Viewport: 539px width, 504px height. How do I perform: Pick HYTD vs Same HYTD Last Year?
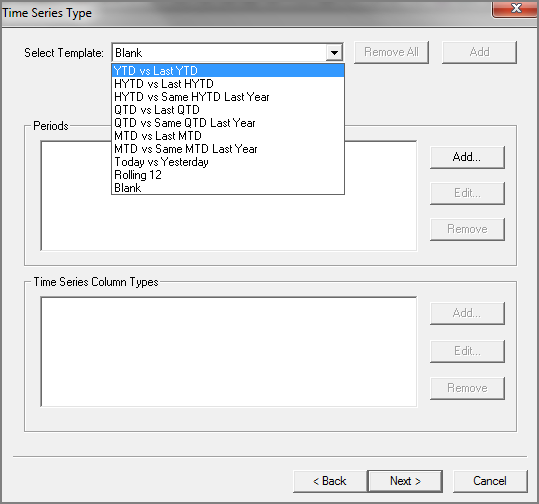(x=228, y=97)
